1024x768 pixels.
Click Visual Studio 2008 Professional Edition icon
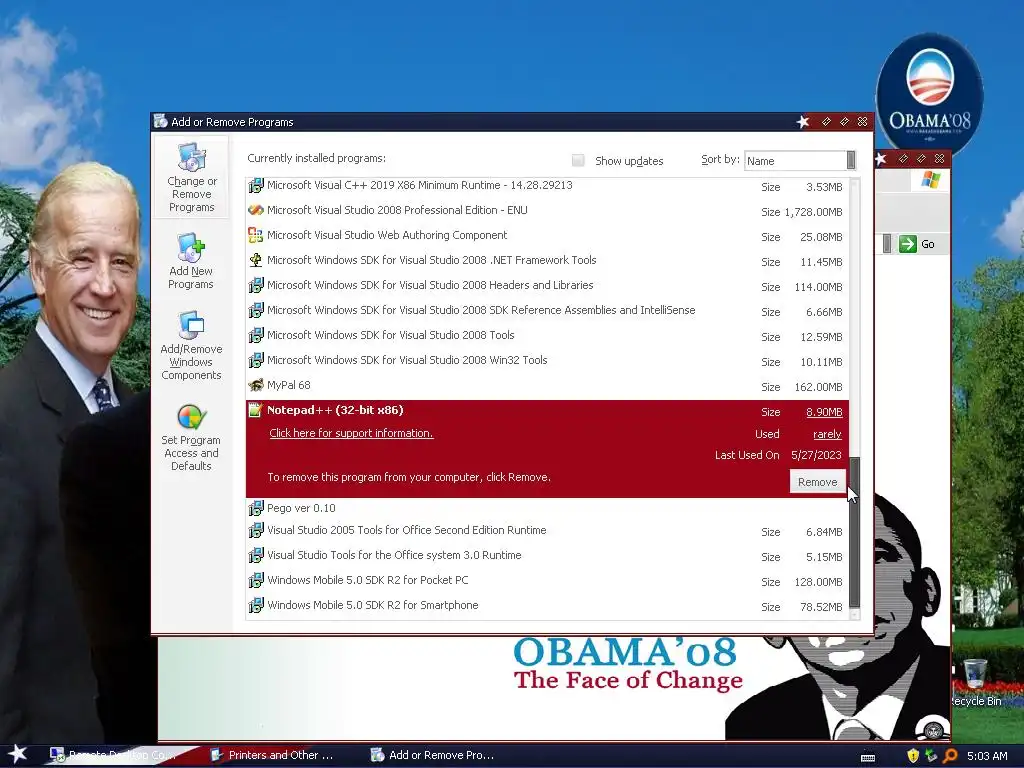click(256, 210)
